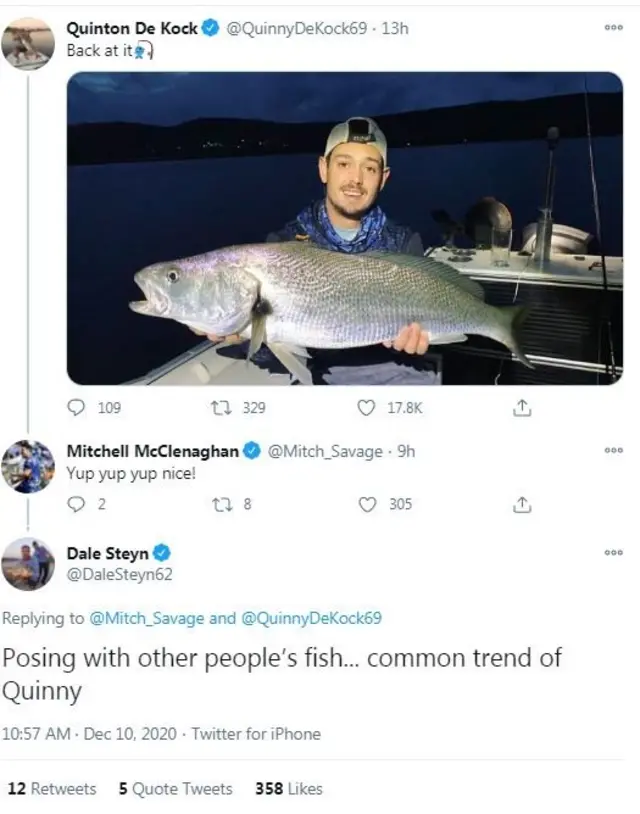Open the Twitter for iPhone source link
Viewport: 640px width, 814px height.
point(256,734)
